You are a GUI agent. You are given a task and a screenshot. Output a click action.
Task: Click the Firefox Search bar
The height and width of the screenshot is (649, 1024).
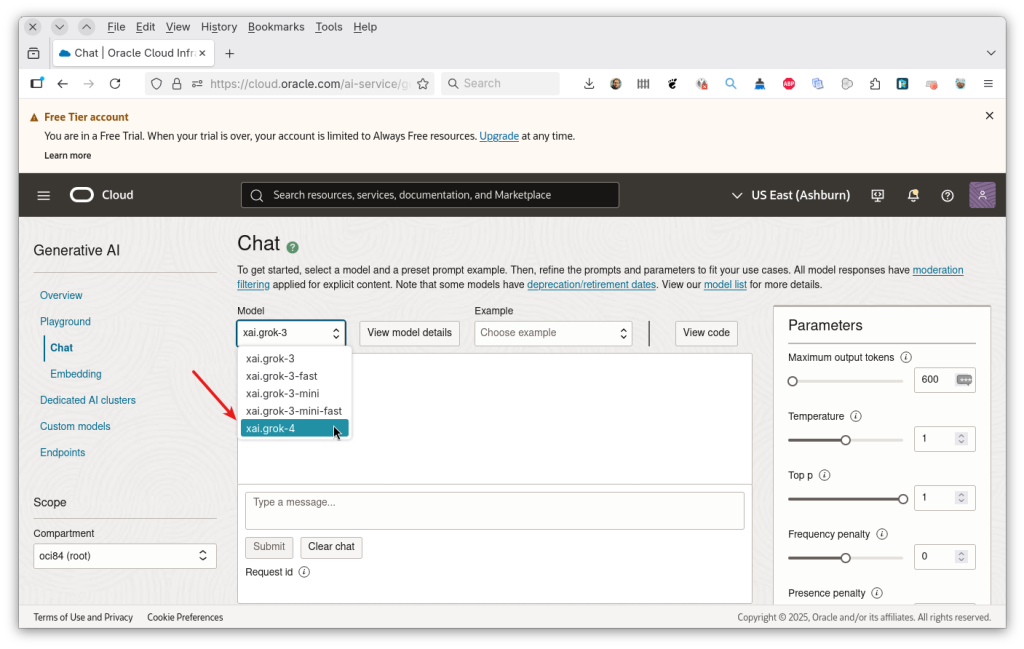(x=500, y=84)
